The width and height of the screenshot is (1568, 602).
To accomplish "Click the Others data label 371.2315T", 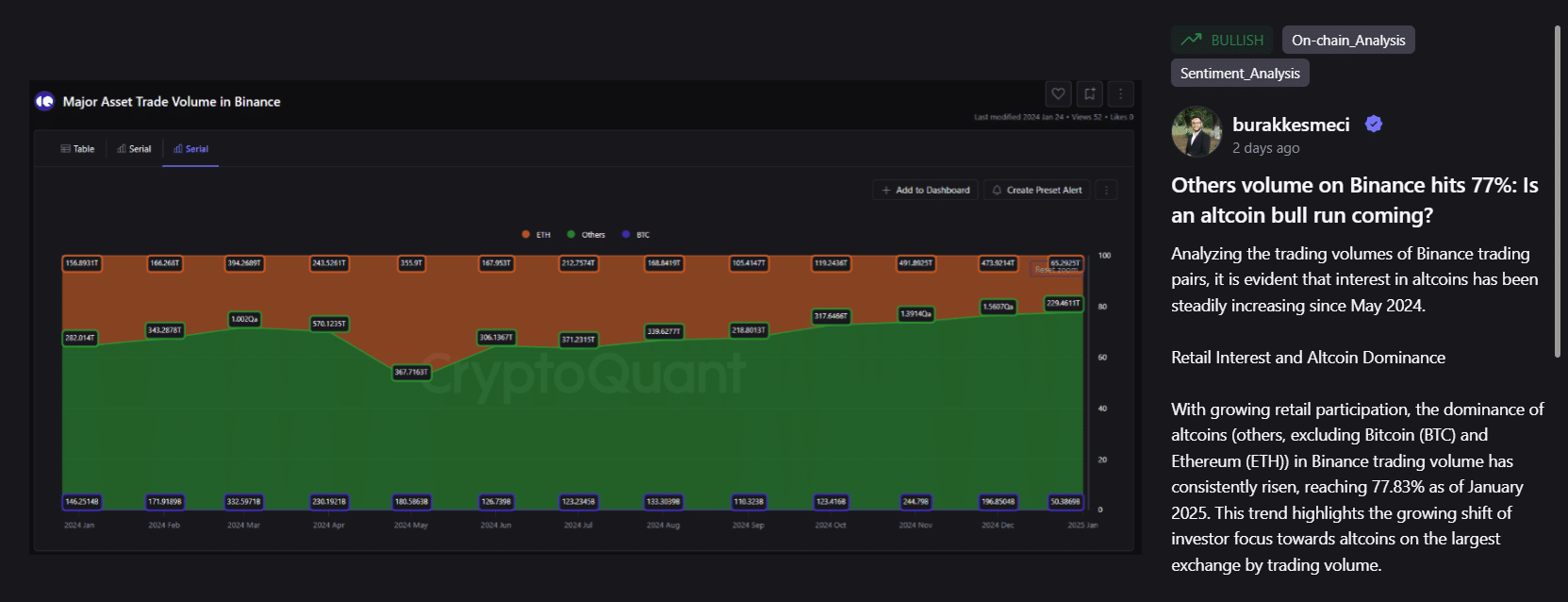I will pos(578,340).
